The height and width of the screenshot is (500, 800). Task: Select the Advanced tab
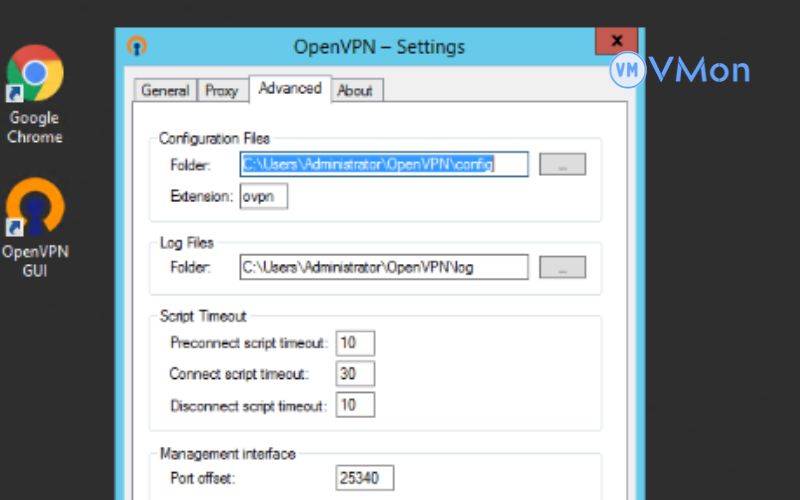pyautogui.click(x=289, y=88)
